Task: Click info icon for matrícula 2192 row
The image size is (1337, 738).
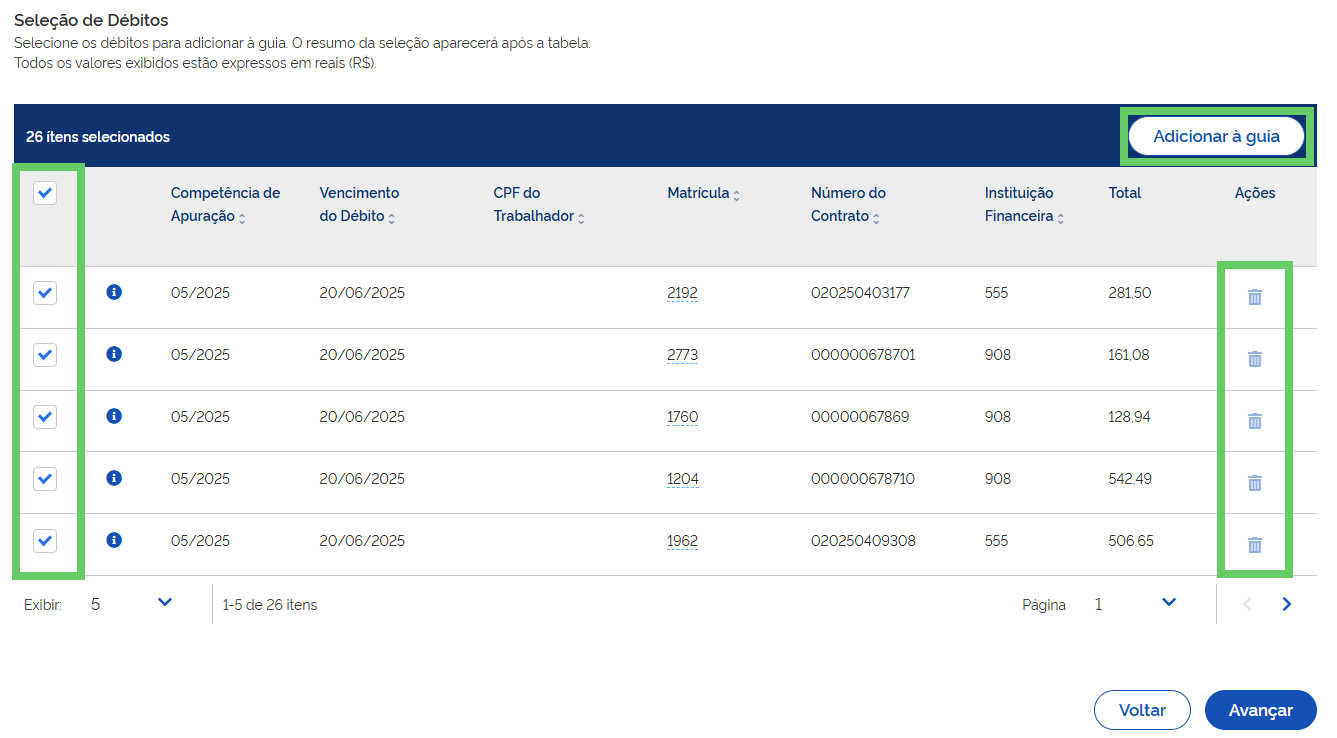Action: [x=114, y=292]
